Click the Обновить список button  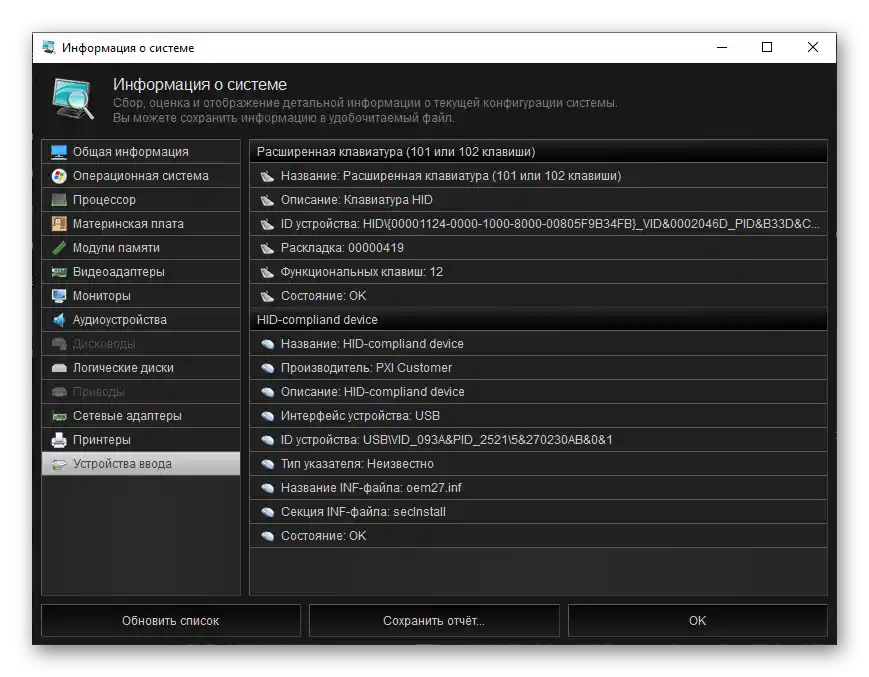point(171,621)
